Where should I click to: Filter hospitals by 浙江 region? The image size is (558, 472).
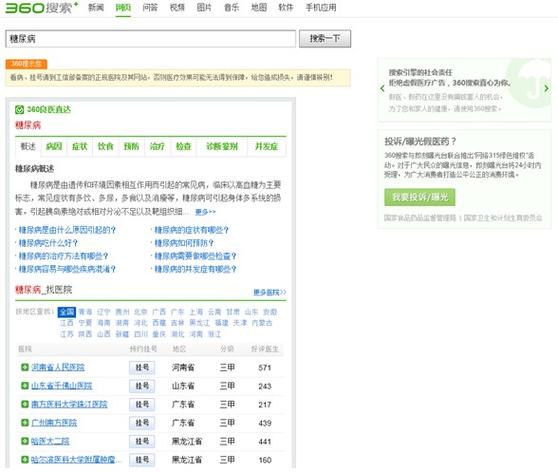click(214, 334)
